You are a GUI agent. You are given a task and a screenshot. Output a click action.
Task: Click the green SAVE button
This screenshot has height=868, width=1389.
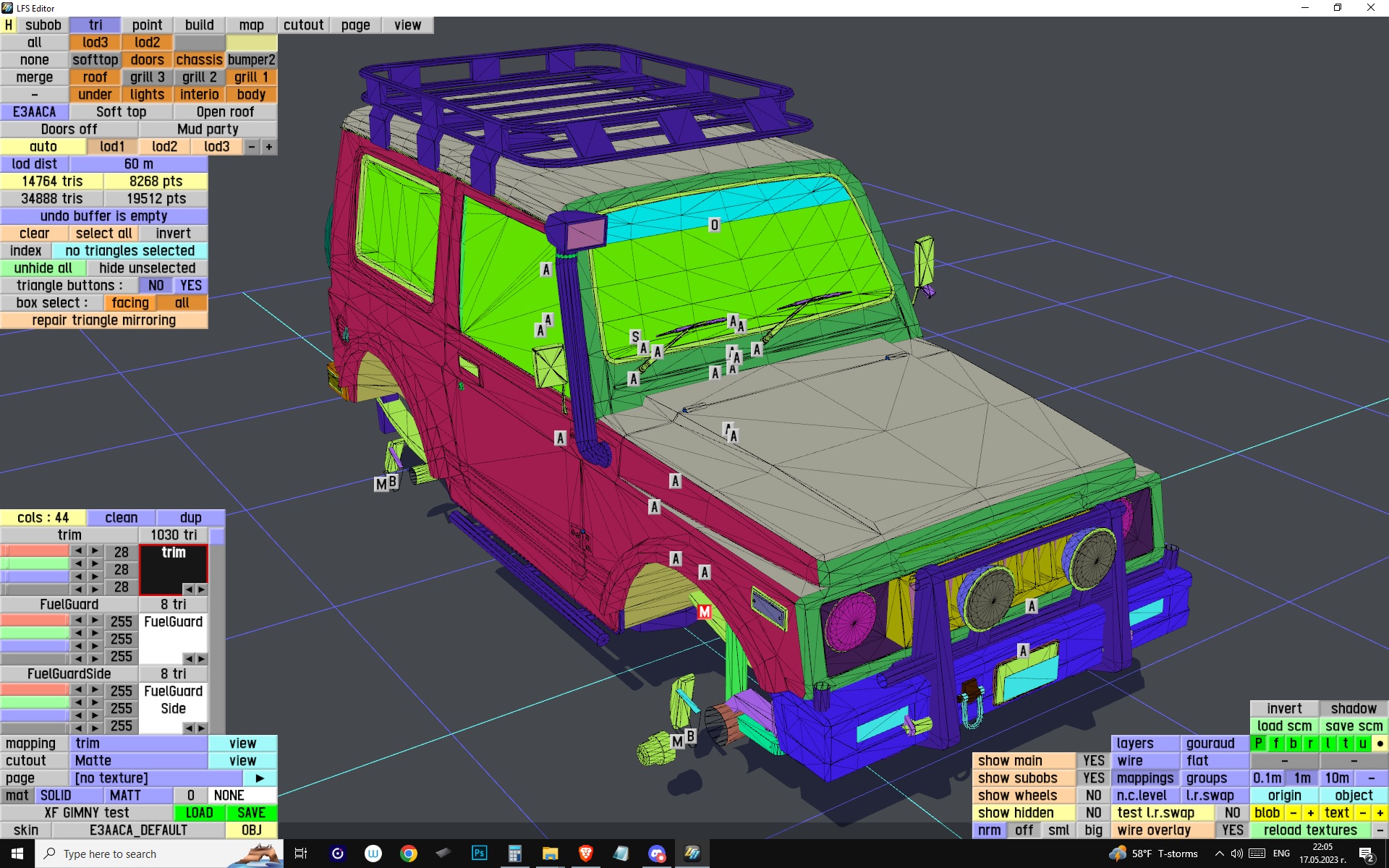tap(251, 813)
